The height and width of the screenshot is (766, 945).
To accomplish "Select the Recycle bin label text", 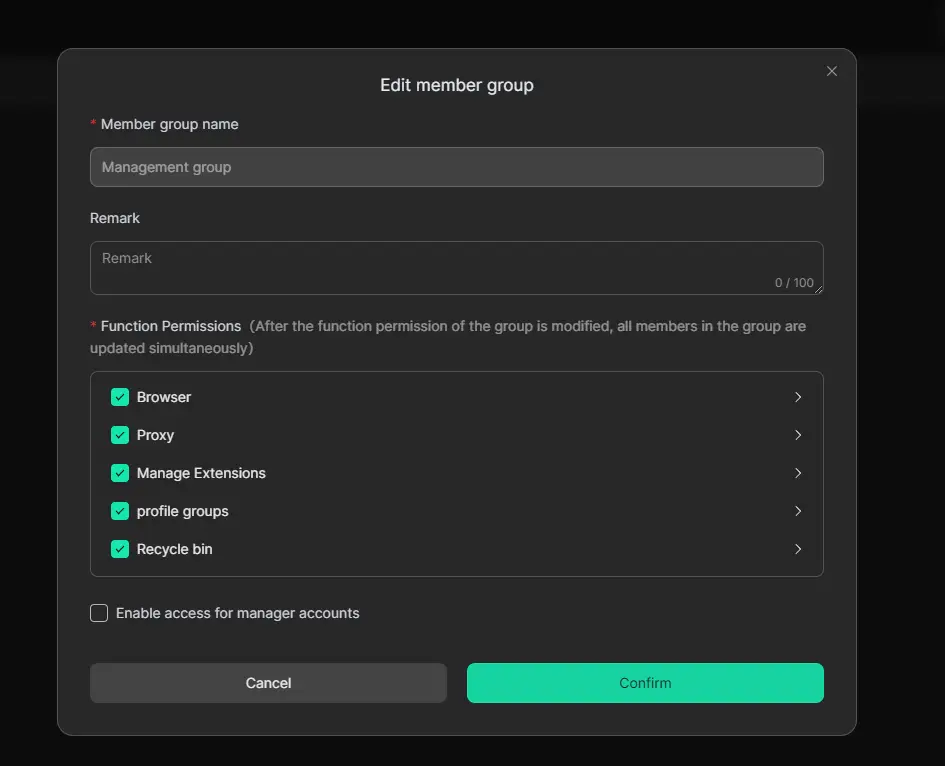I will tap(174, 549).
